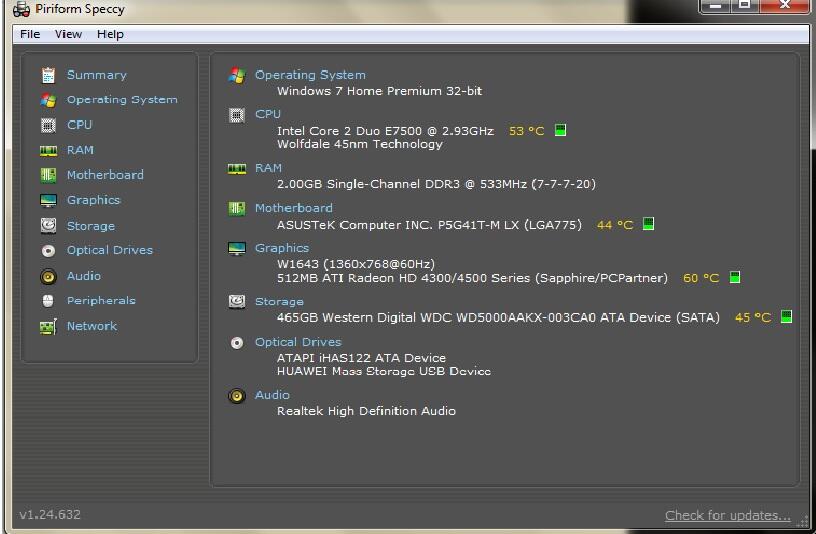Image resolution: width=816 pixels, height=534 pixels.
Task: Click the CPU chip icon in sidebar
Action: pos(48,125)
